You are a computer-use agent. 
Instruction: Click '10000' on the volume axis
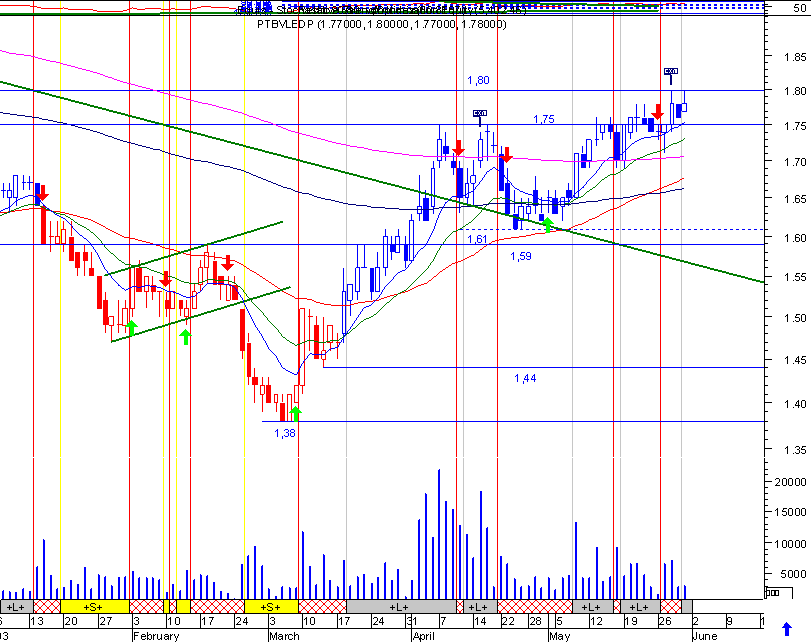point(790,544)
